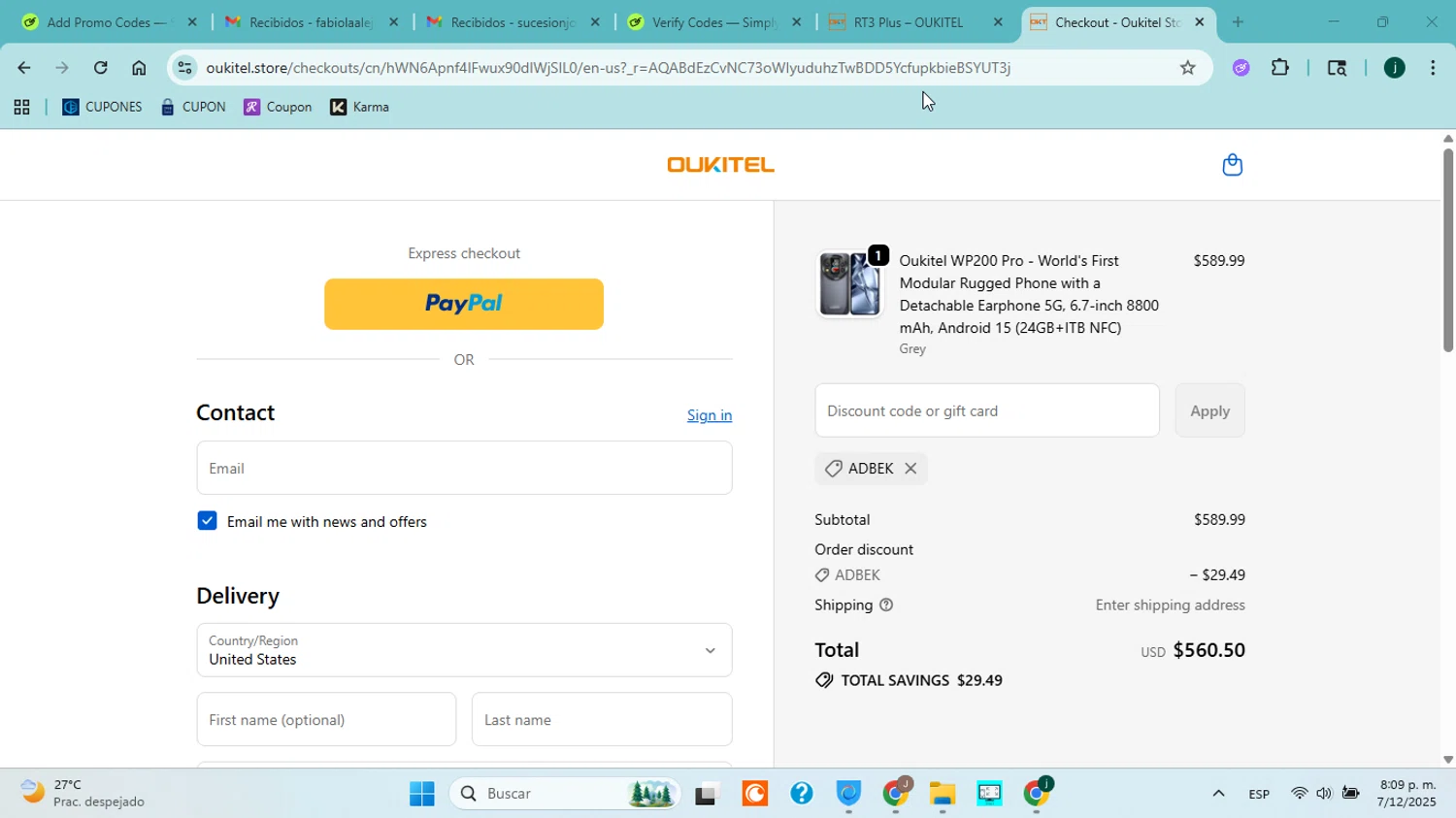1456x818 pixels.
Task: Open ESP language indicator
Action: [1259, 794]
